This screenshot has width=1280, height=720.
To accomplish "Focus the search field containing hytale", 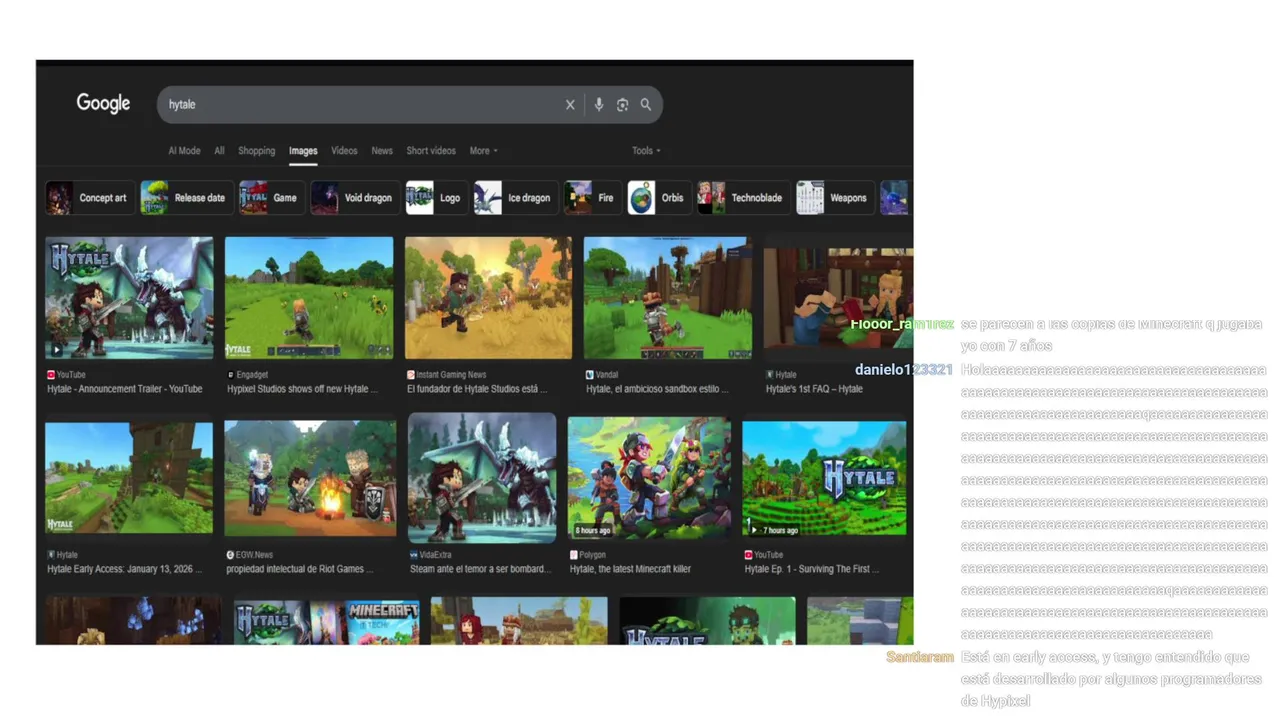I will point(409,104).
